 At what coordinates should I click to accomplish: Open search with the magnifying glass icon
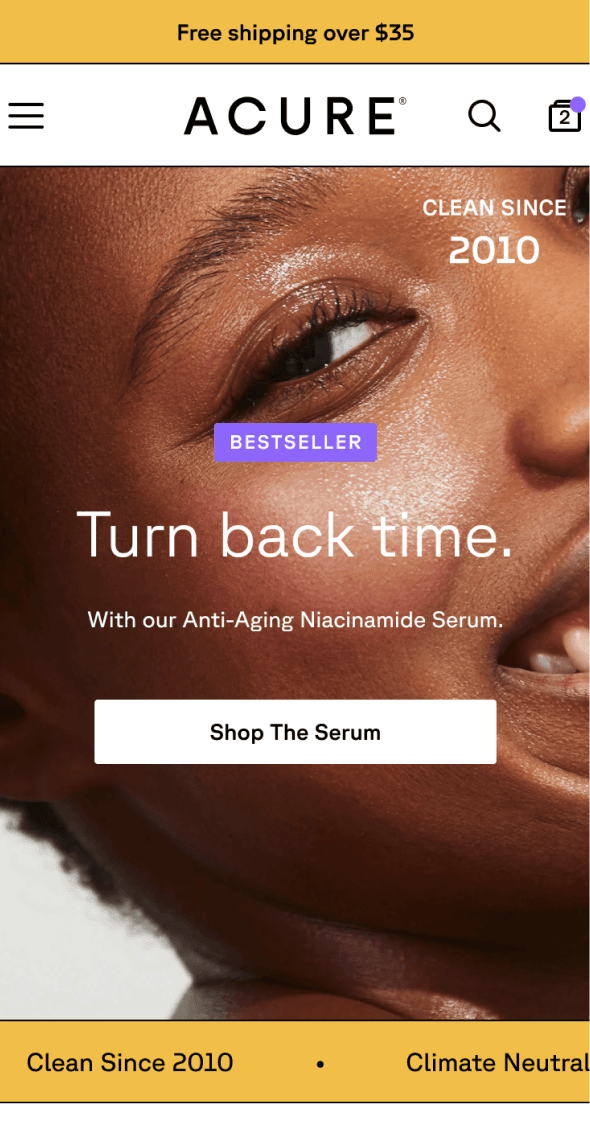point(484,116)
